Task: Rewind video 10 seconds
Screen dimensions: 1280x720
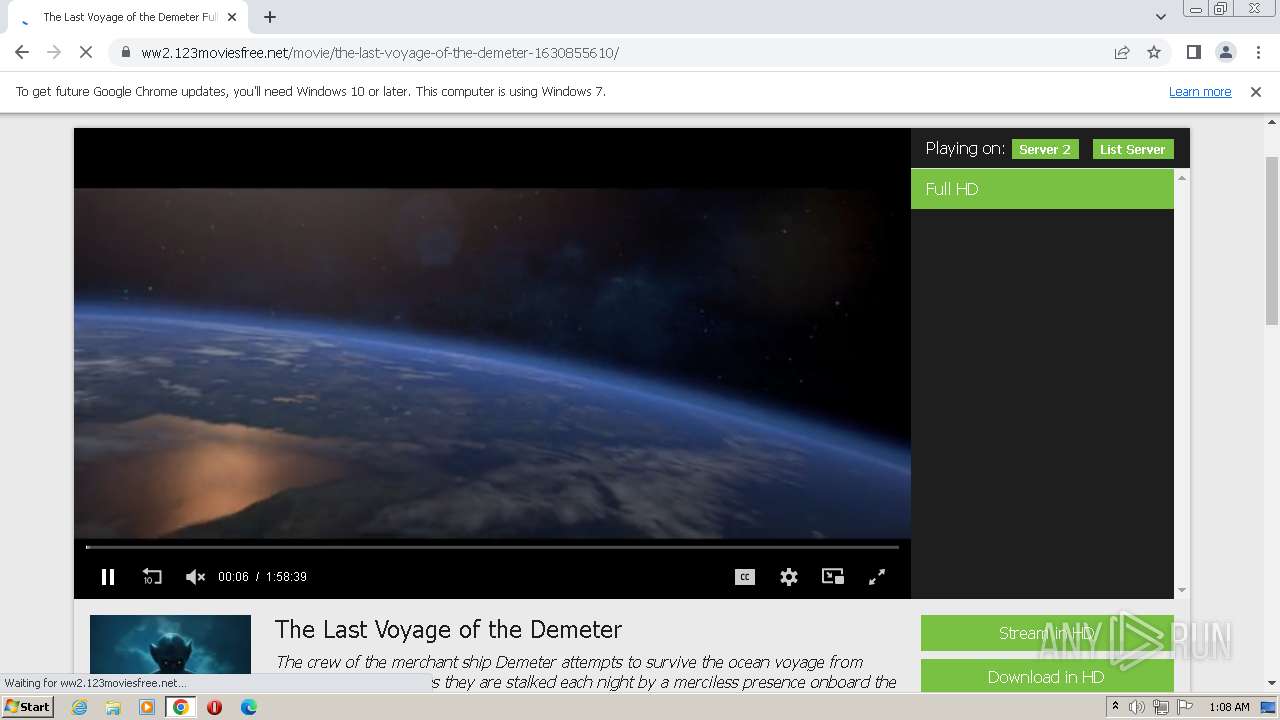Action: (x=152, y=577)
